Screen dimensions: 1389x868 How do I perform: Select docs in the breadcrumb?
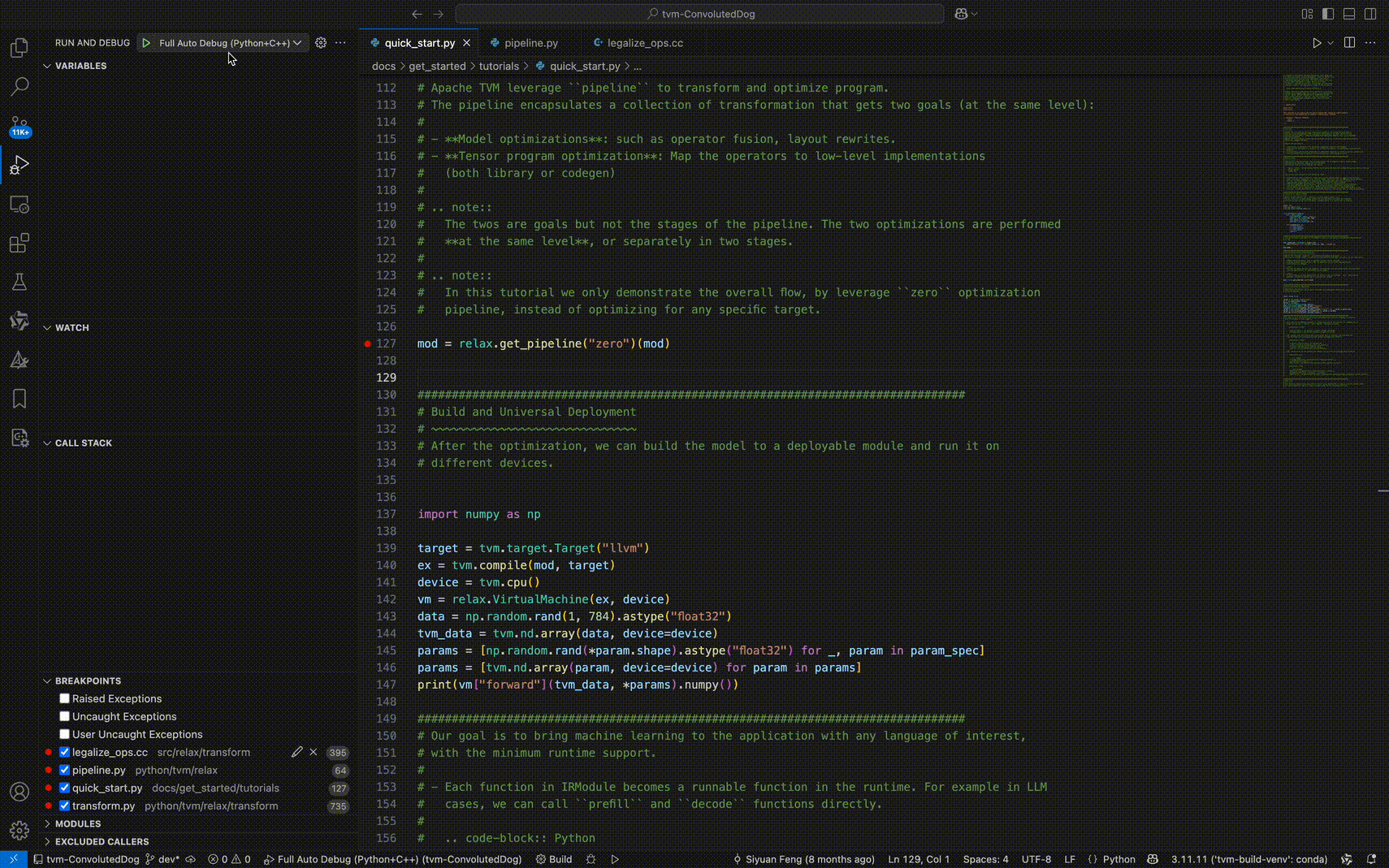coord(383,67)
